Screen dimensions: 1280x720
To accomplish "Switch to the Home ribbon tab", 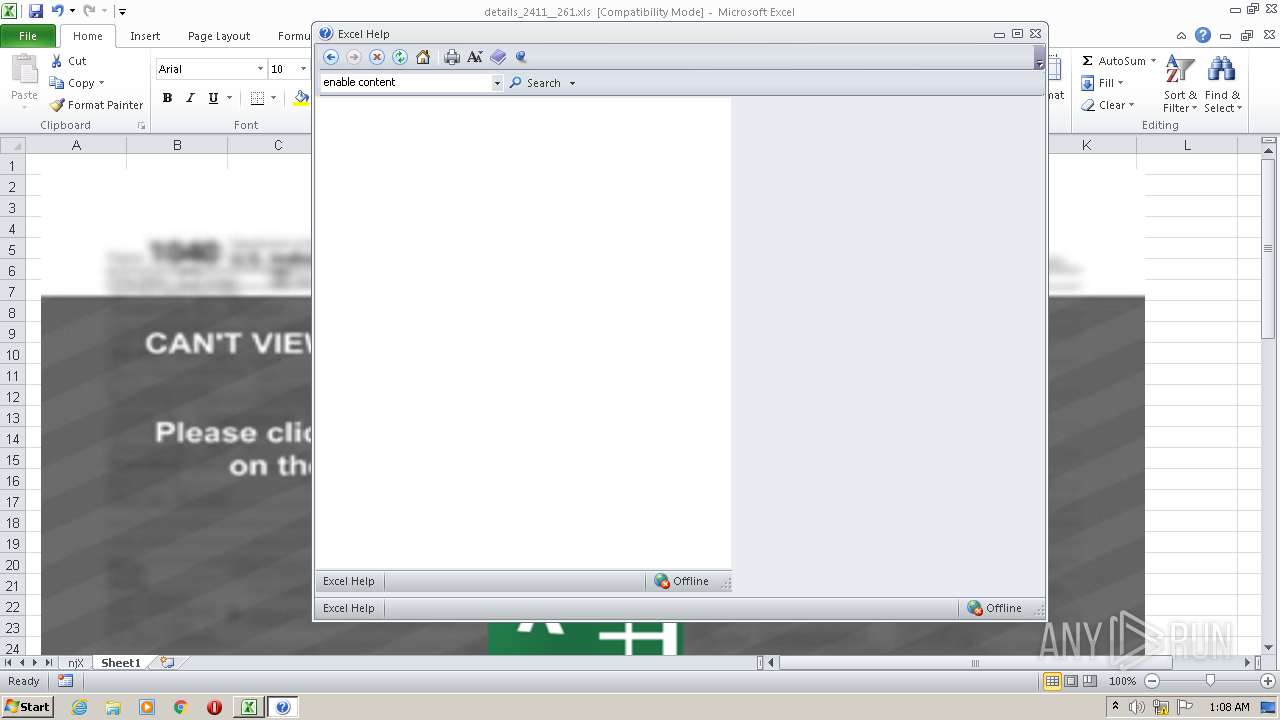I will pos(87,35).
